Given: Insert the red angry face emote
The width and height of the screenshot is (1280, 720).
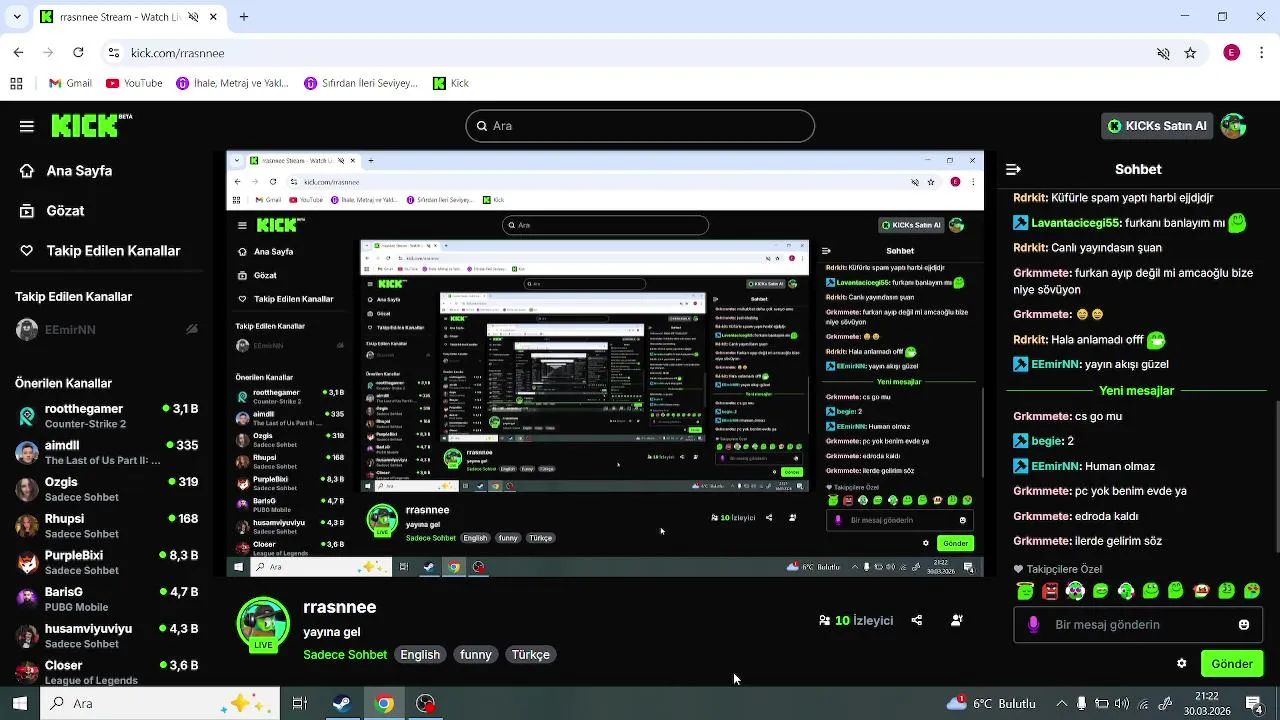Looking at the screenshot, I should [x=1050, y=591].
